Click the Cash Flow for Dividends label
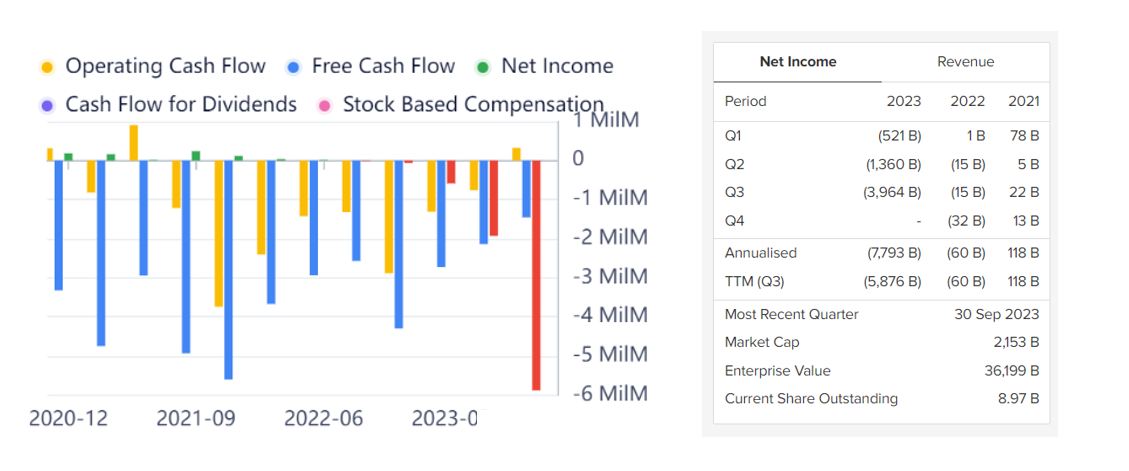This screenshot has width=1129, height=471. 181,105
